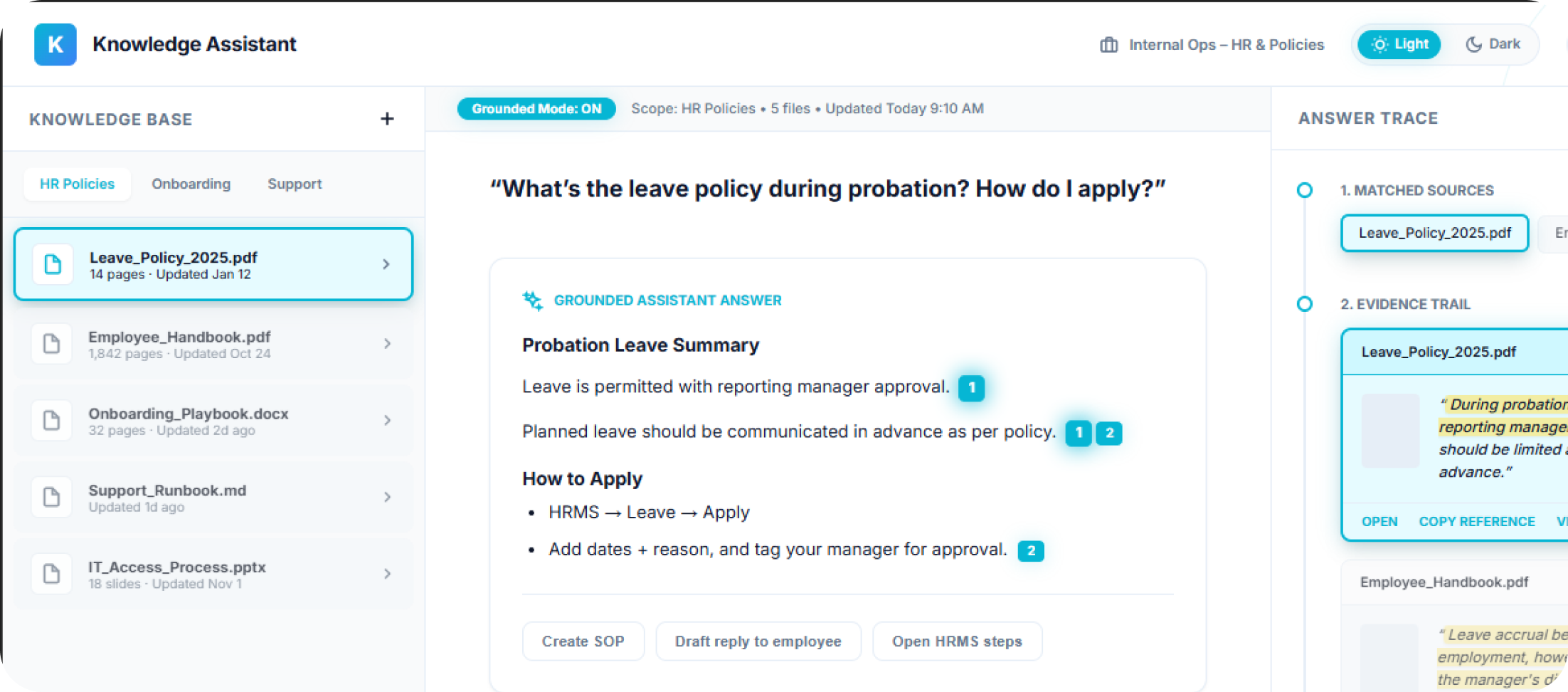Click Draft reply to employee button
Viewport: 1568px width, 692px height.
coord(758,641)
